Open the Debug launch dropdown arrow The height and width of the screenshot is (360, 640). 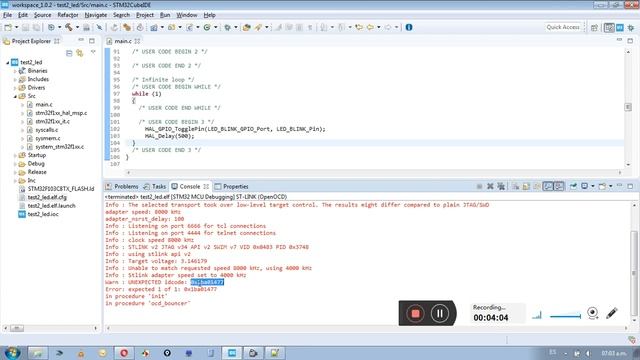coord(236,27)
